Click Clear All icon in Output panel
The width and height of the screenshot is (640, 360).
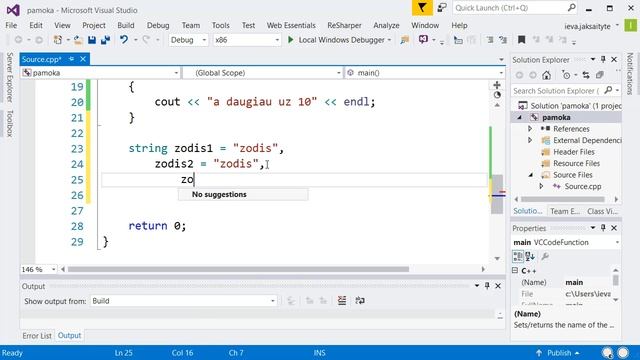click(x=342, y=301)
